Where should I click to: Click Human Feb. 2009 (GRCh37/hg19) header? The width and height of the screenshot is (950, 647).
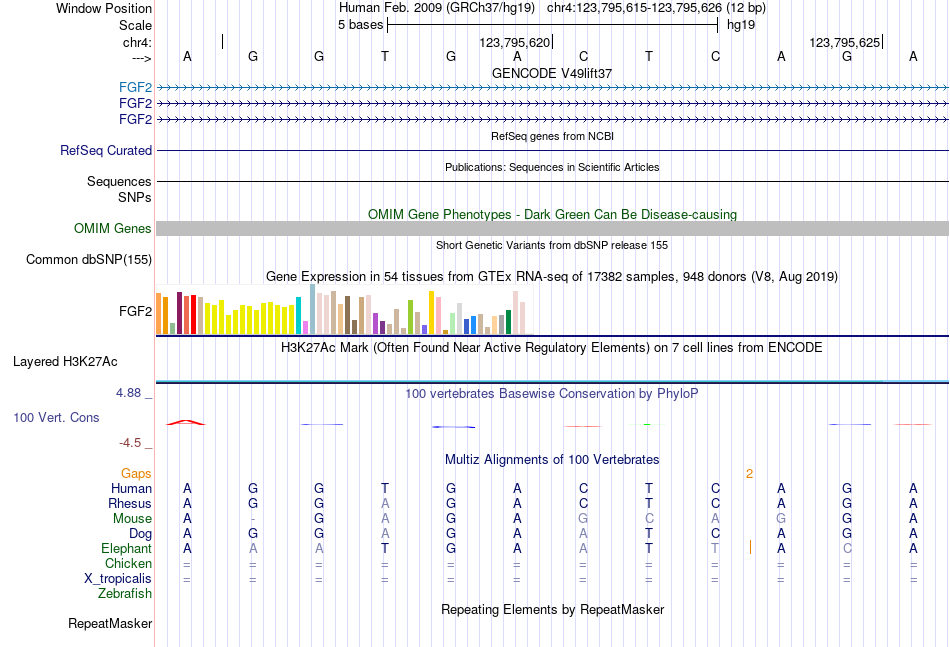tap(437, 8)
